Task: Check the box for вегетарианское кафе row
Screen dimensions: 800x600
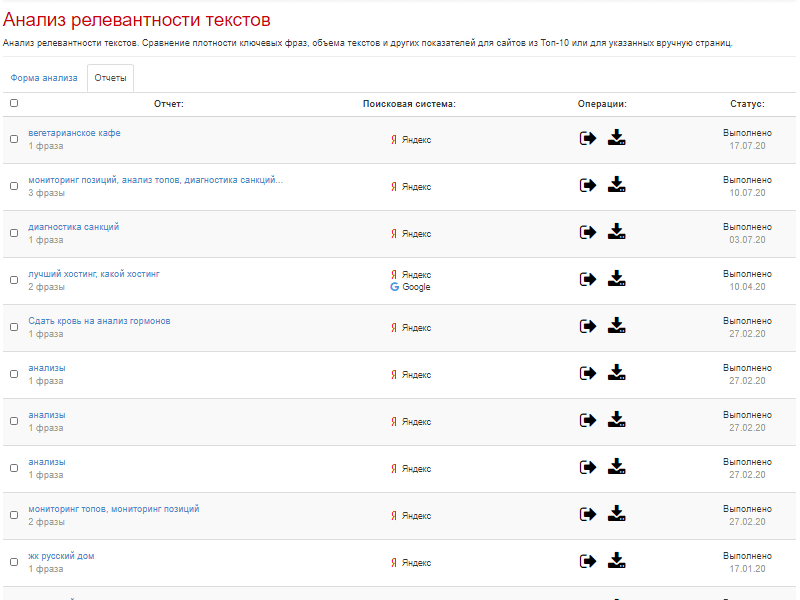Action: (x=14, y=139)
